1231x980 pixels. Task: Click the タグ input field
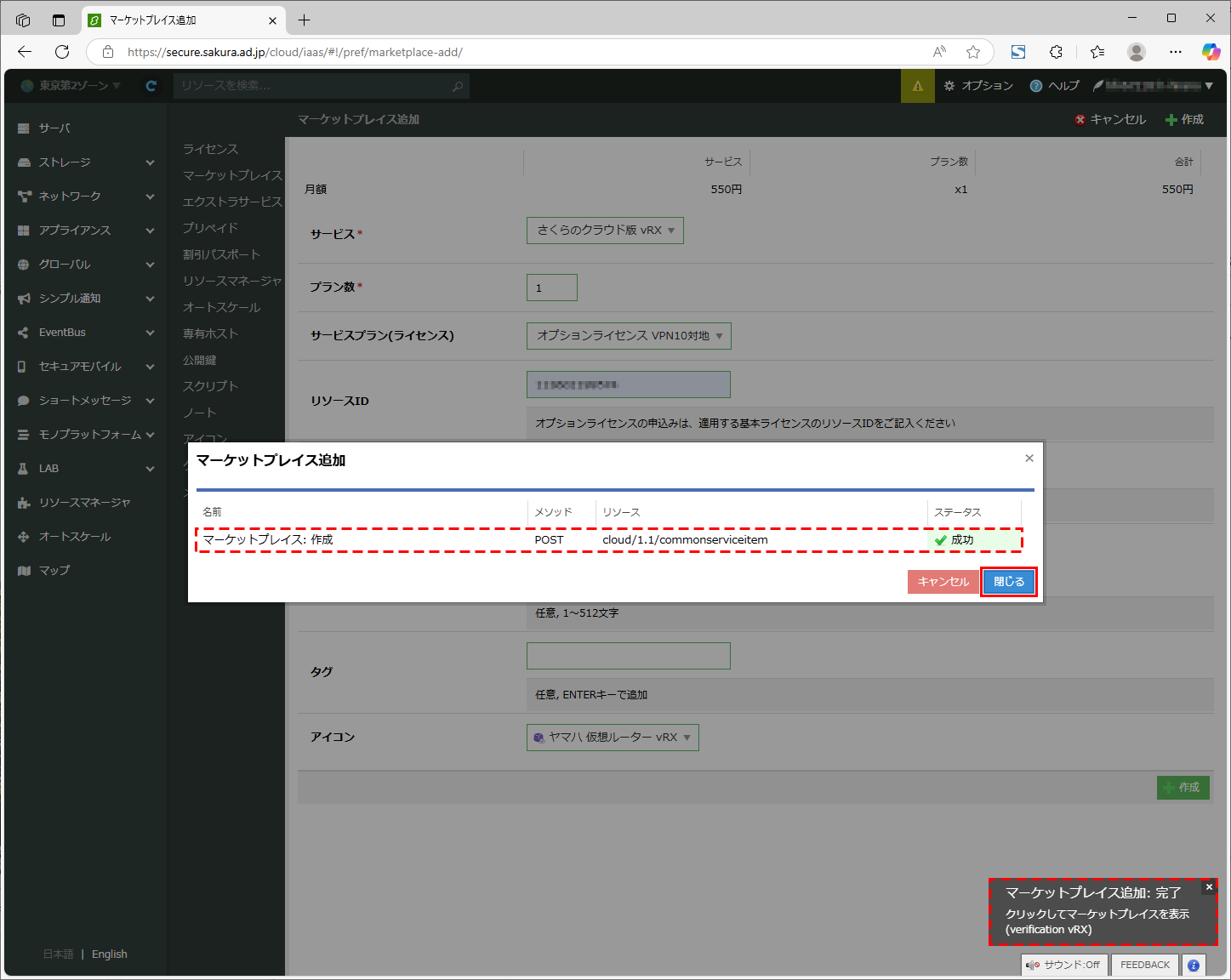tap(628, 656)
